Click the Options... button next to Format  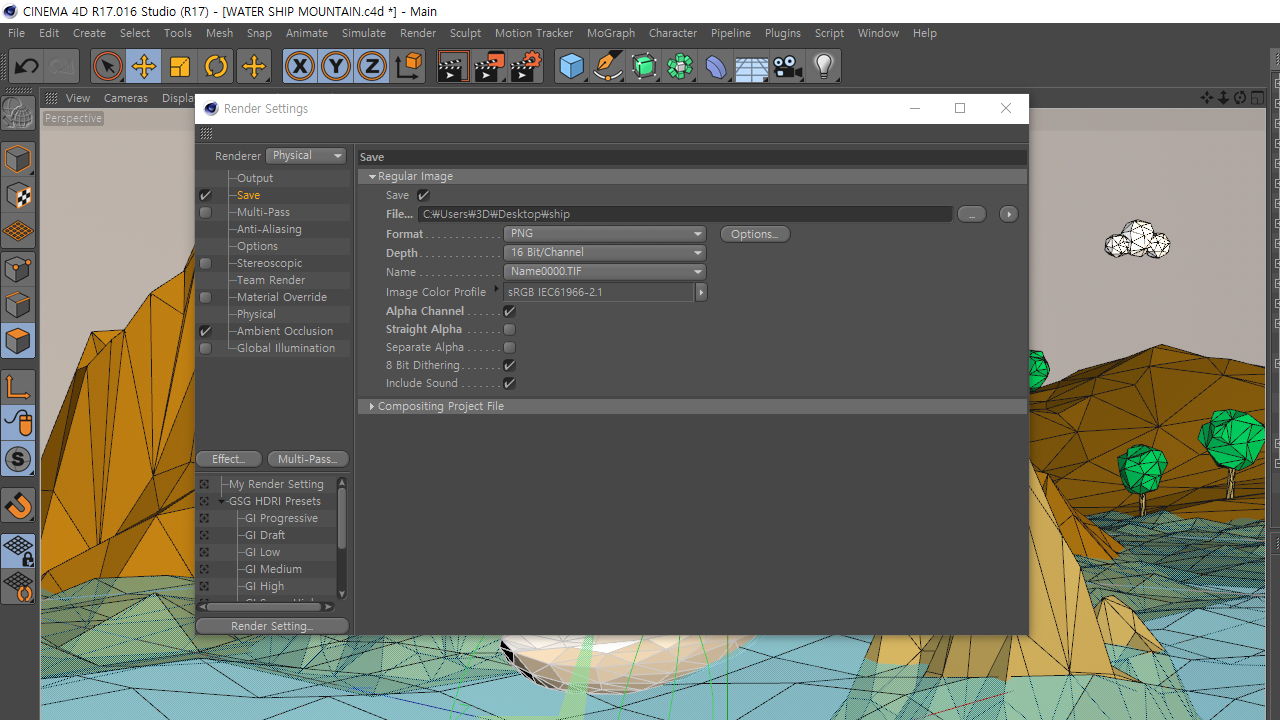click(x=755, y=234)
